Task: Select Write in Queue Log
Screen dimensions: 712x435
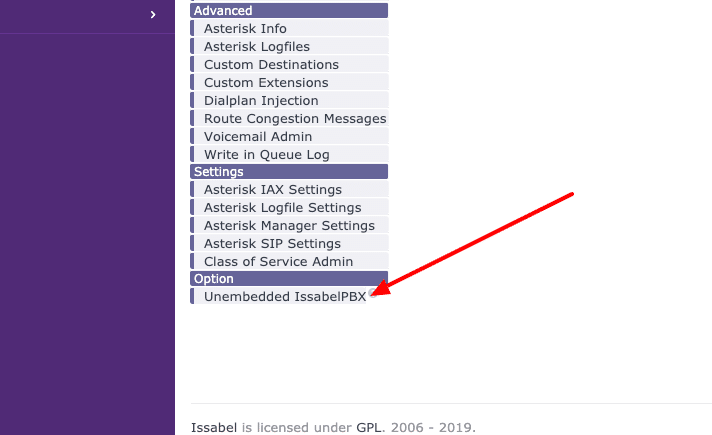Action: (266, 155)
